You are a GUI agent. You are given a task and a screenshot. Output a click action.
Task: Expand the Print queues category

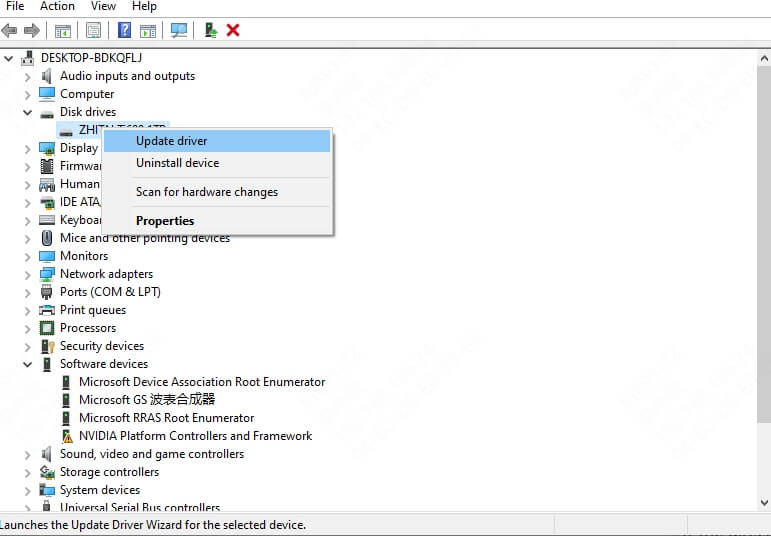[28, 311]
